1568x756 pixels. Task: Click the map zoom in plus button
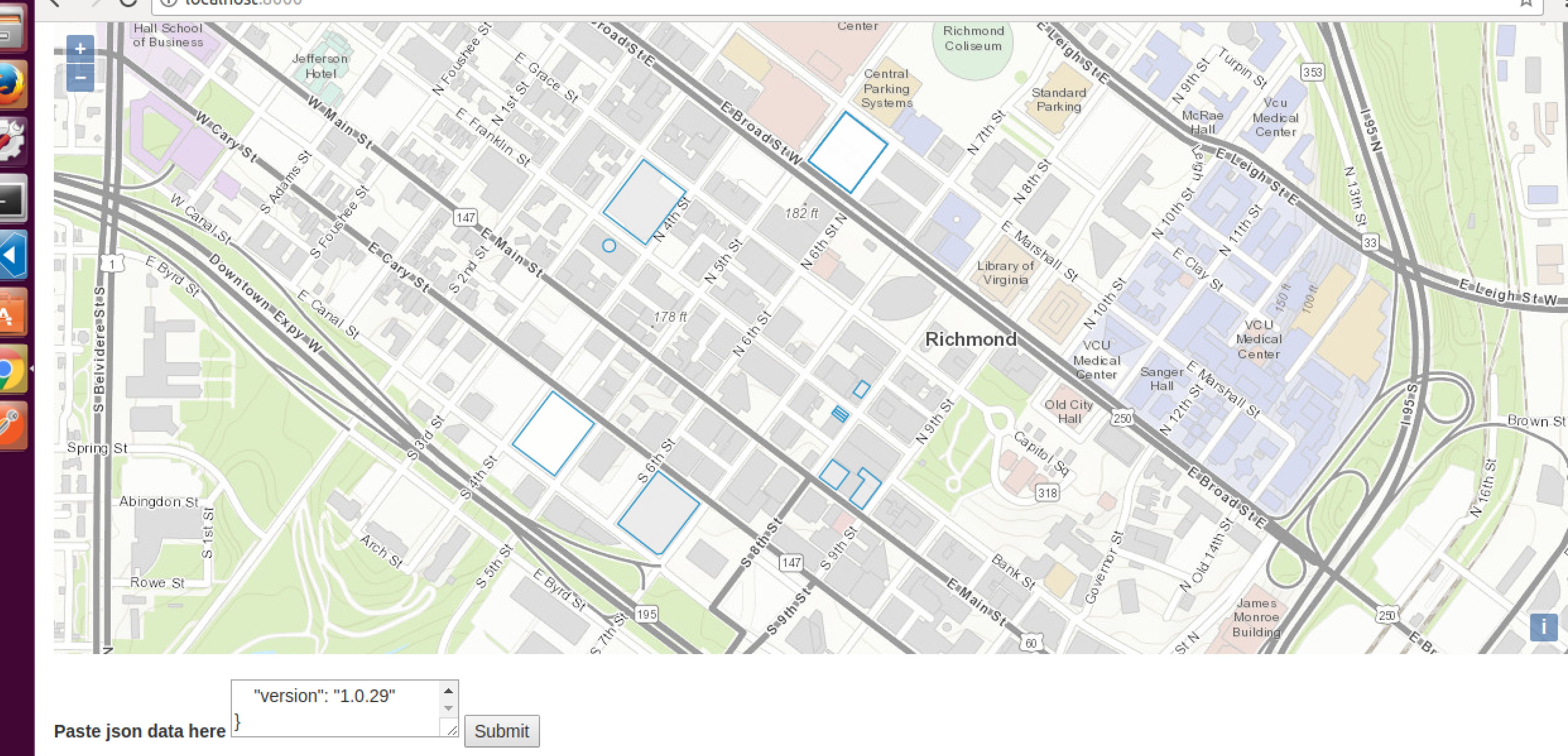(x=80, y=49)
